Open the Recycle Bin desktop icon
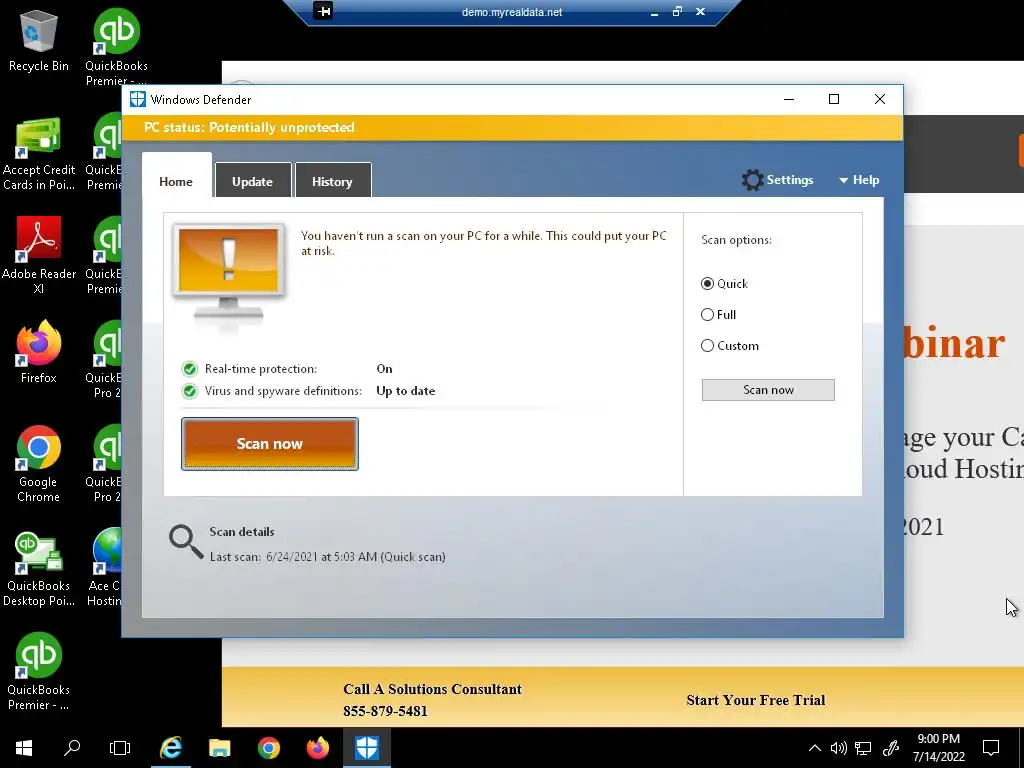This screenshot has height=768, width=1024. coord(39,40)
